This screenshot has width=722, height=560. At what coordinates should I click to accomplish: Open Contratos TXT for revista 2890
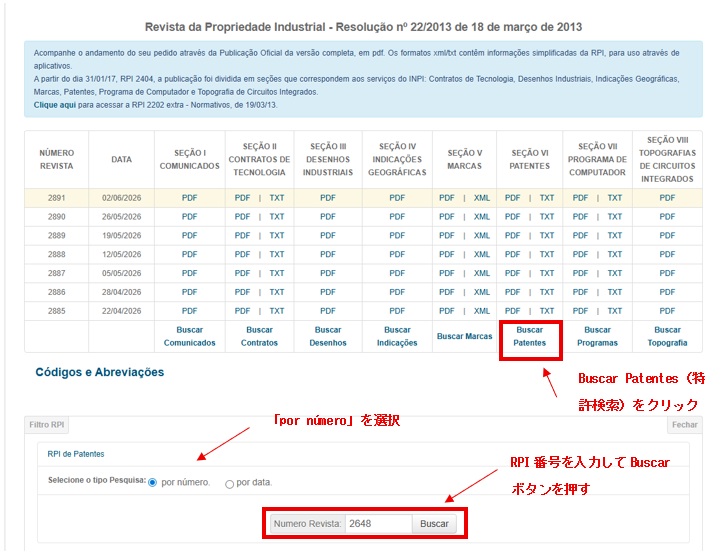[277, 217]
